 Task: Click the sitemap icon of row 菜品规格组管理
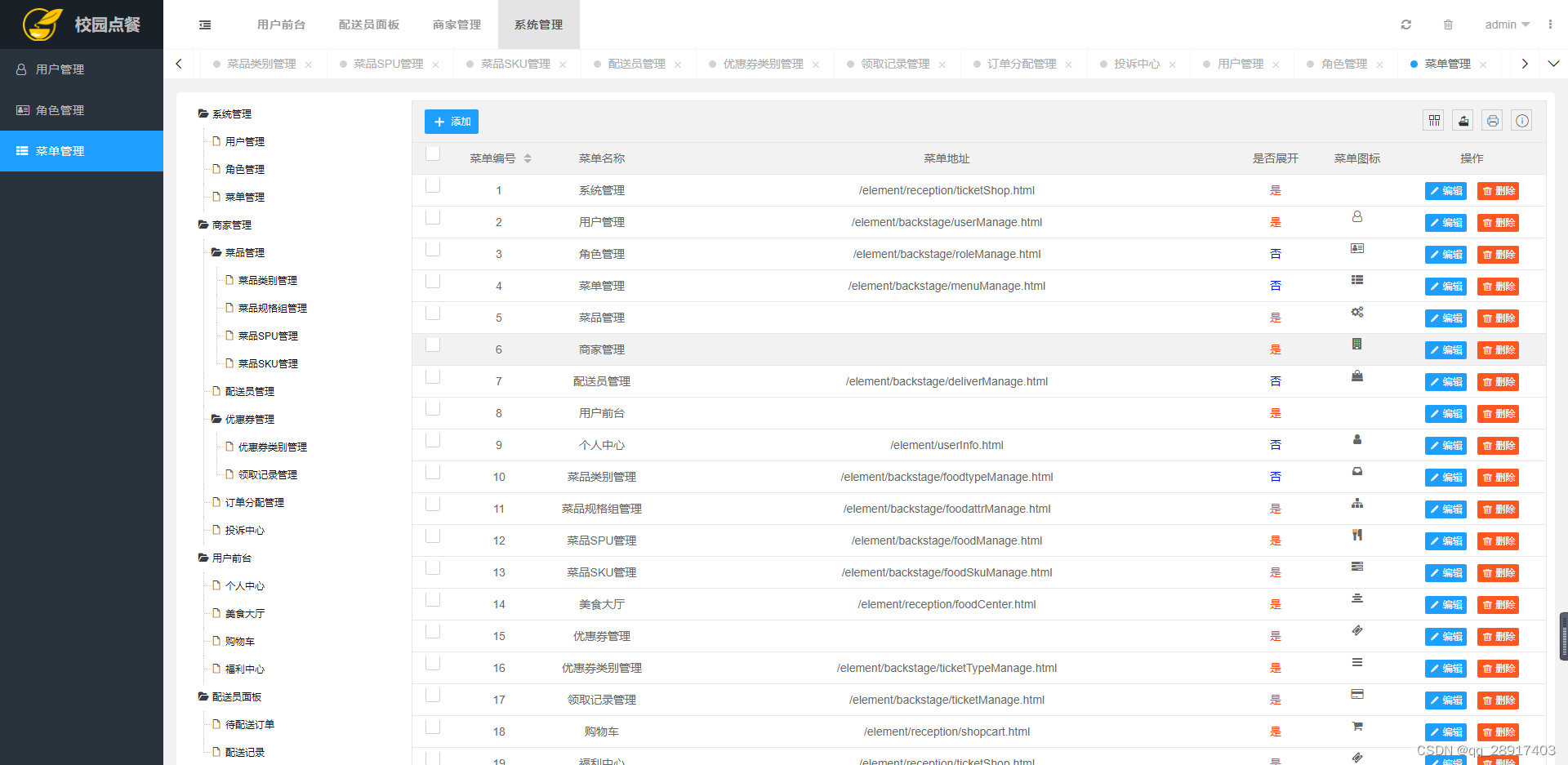(x=1357, y=503)
